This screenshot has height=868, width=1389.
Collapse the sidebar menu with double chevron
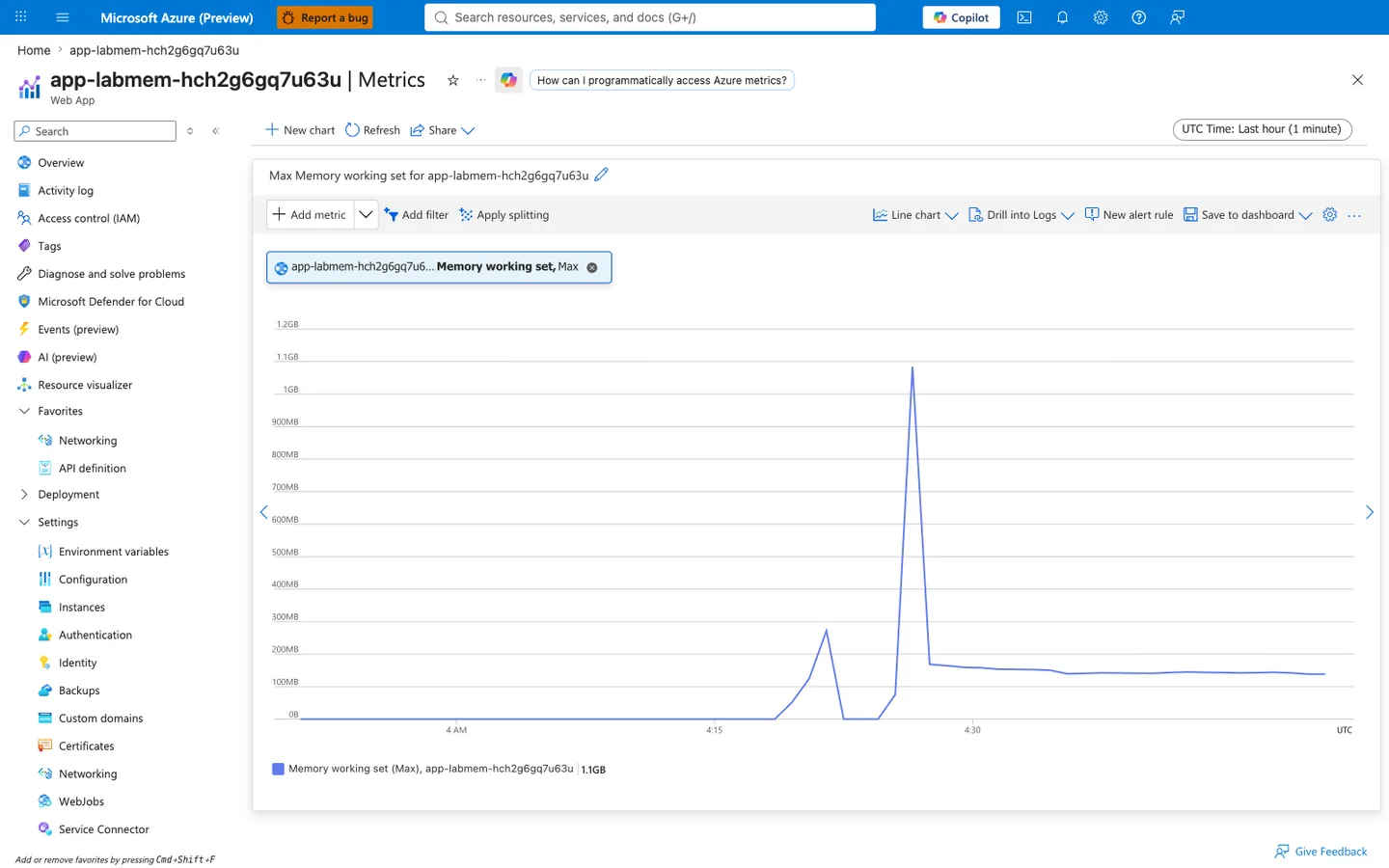click(x=216, y=131)
